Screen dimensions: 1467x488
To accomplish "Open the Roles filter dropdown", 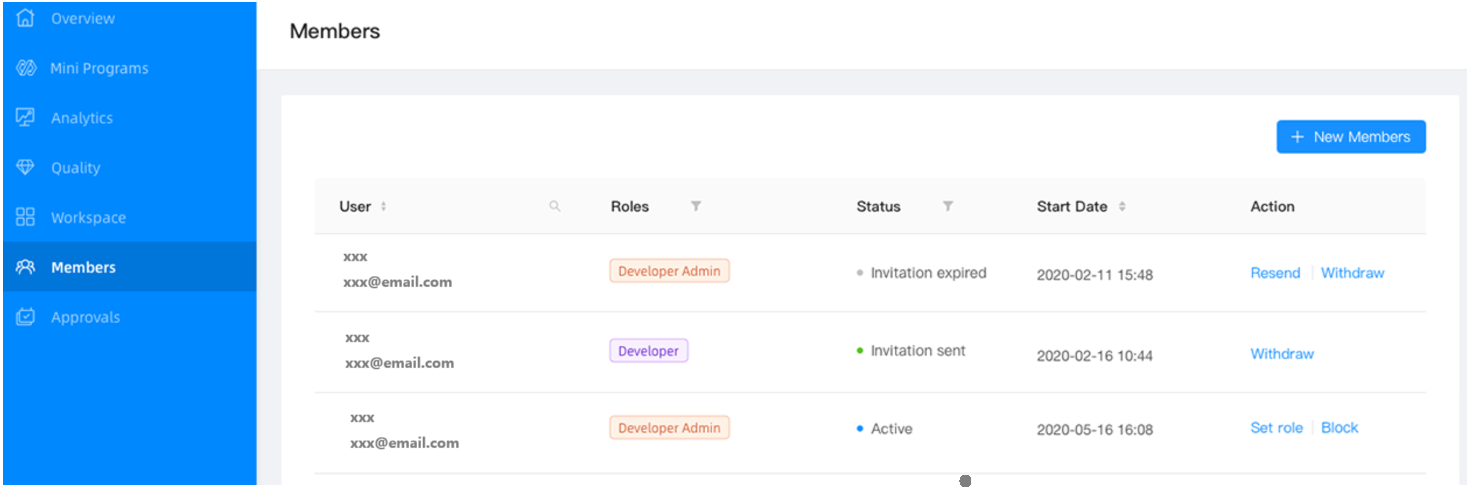I will click(x=696, y=207).
